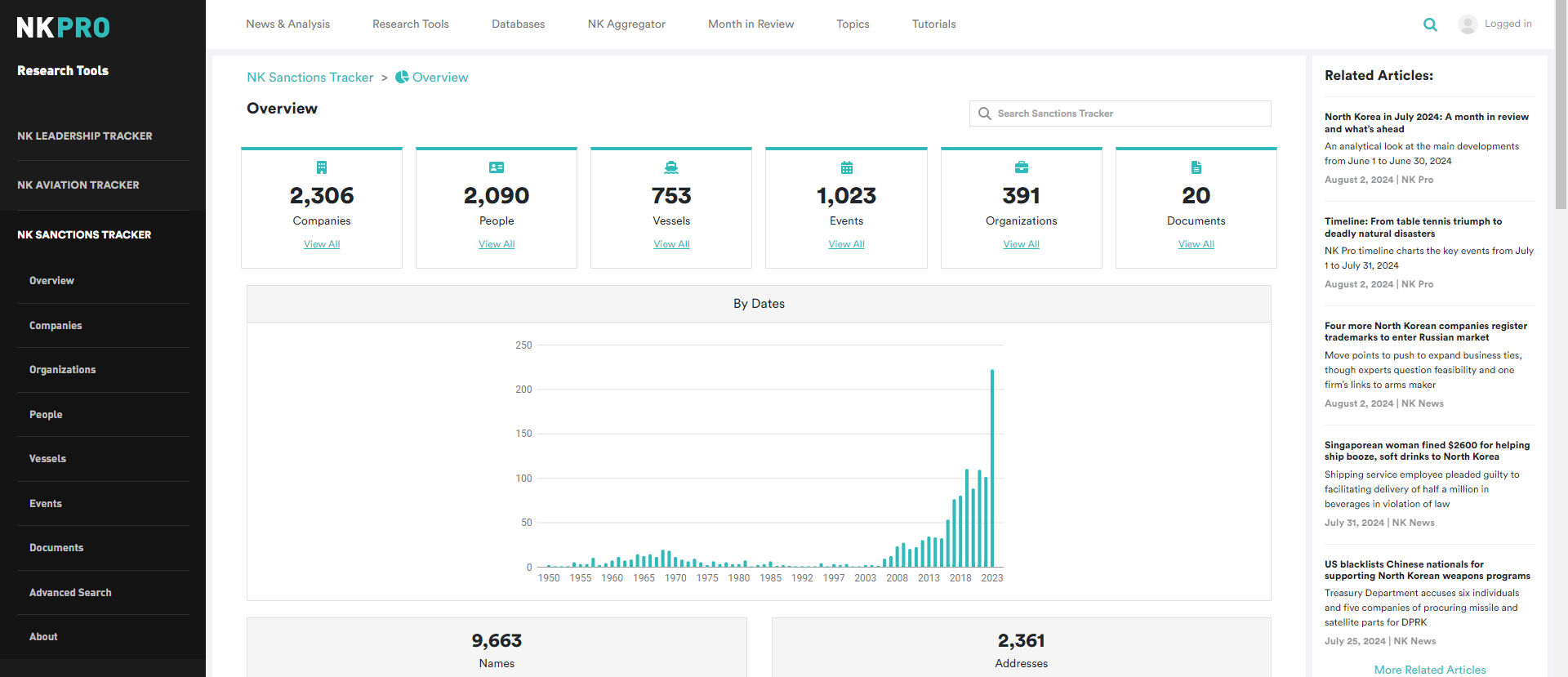
Task: Click the Vessels ship icon
Action: (671, 167)
